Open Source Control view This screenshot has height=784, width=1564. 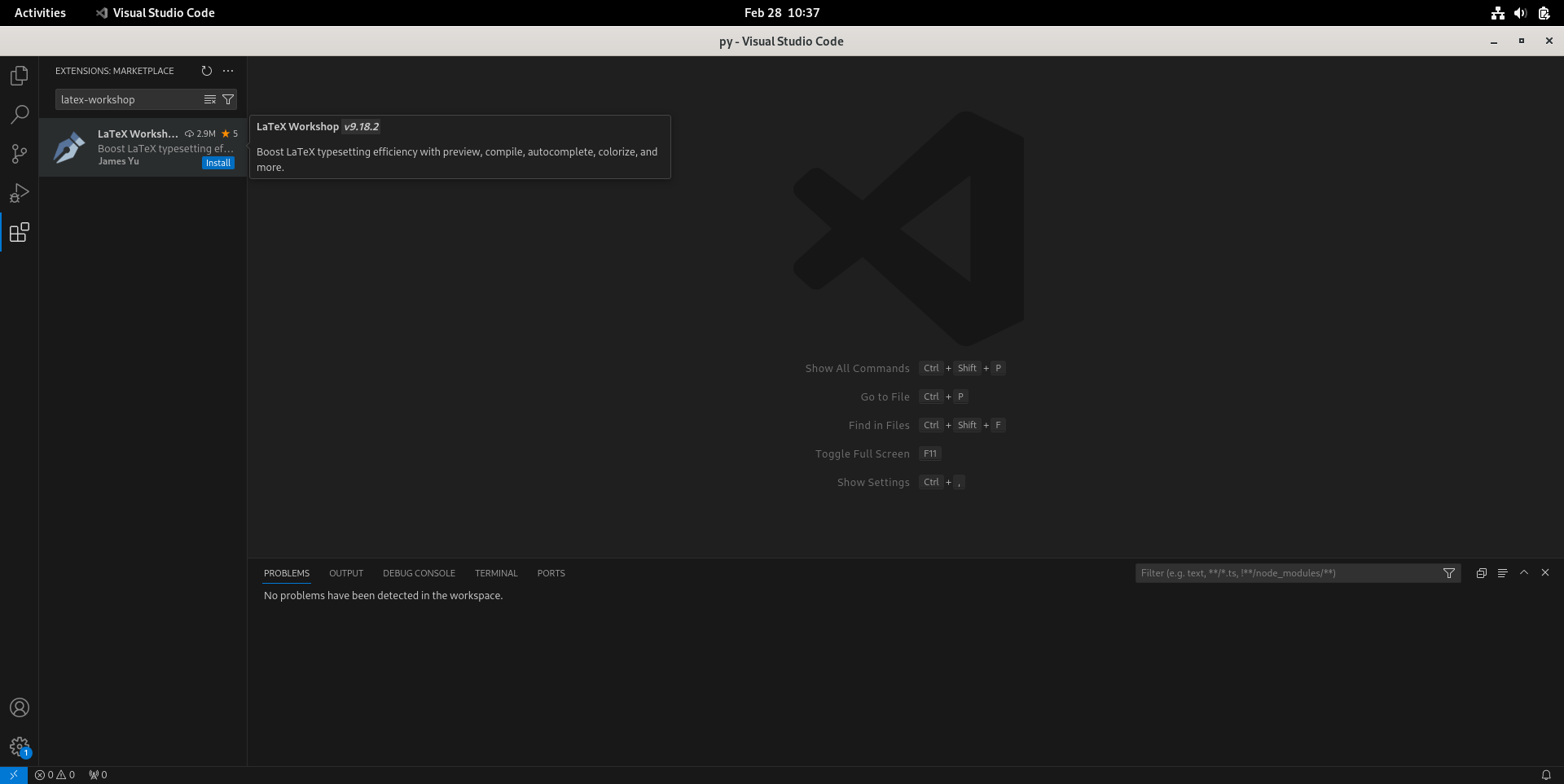point(20,154)
